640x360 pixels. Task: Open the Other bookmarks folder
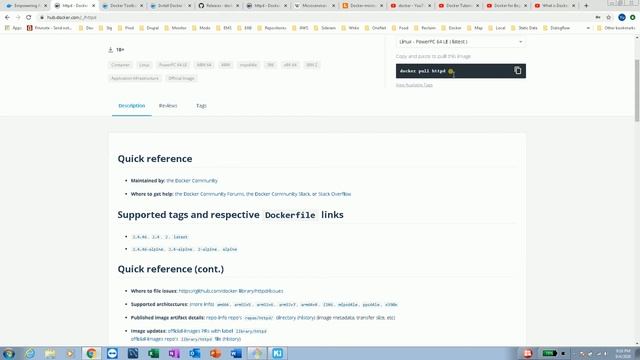point(616,28)
